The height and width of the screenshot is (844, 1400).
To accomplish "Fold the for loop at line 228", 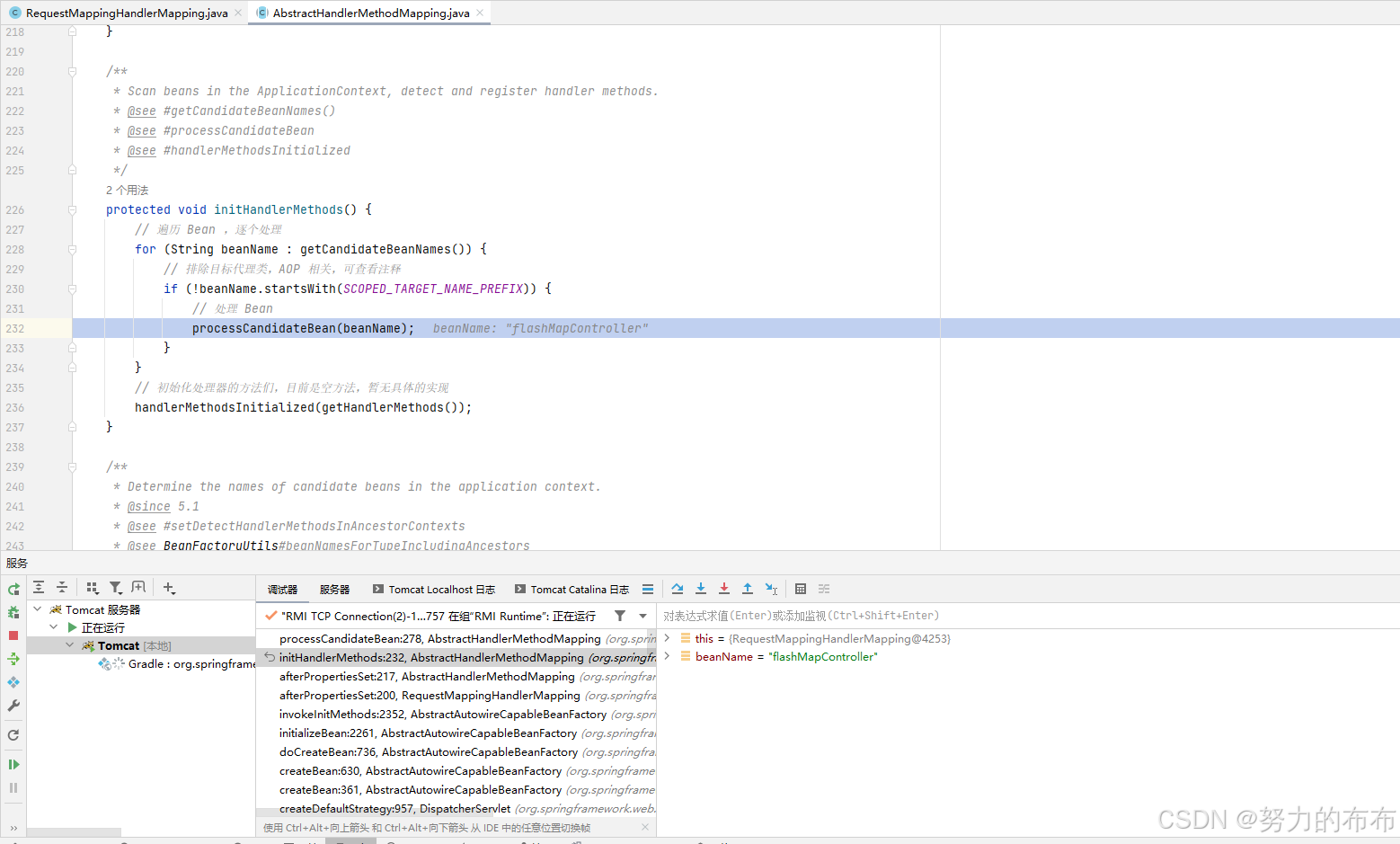I will click(x=72, y=249).
